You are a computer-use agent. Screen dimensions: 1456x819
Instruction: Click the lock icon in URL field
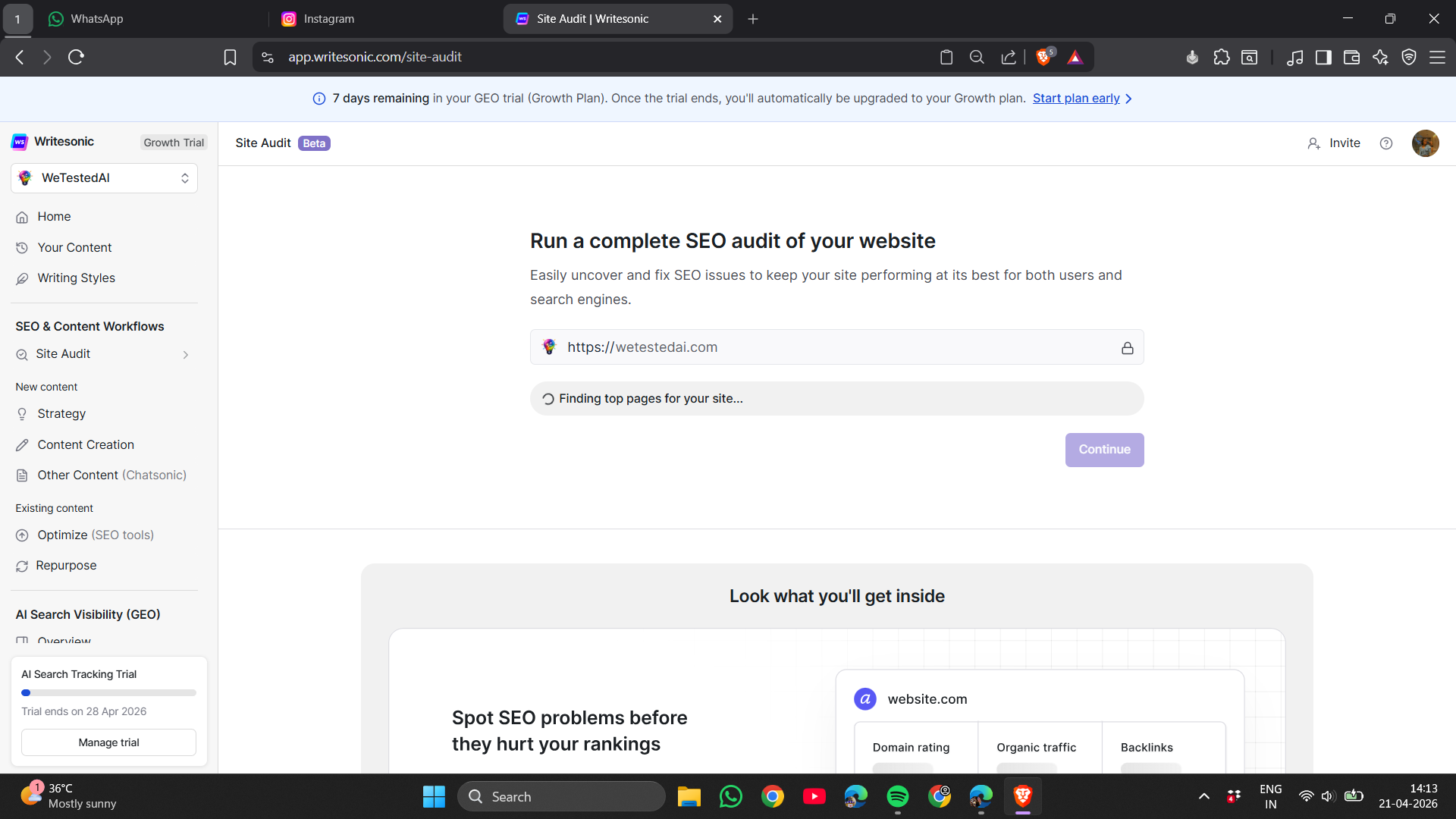pos(1127,348)
